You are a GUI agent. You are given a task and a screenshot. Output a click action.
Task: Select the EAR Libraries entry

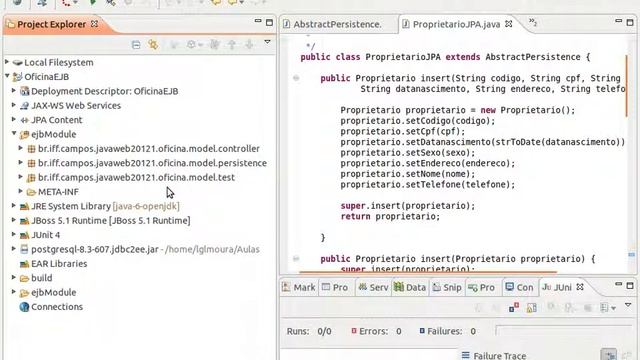(x=59, y=264)
